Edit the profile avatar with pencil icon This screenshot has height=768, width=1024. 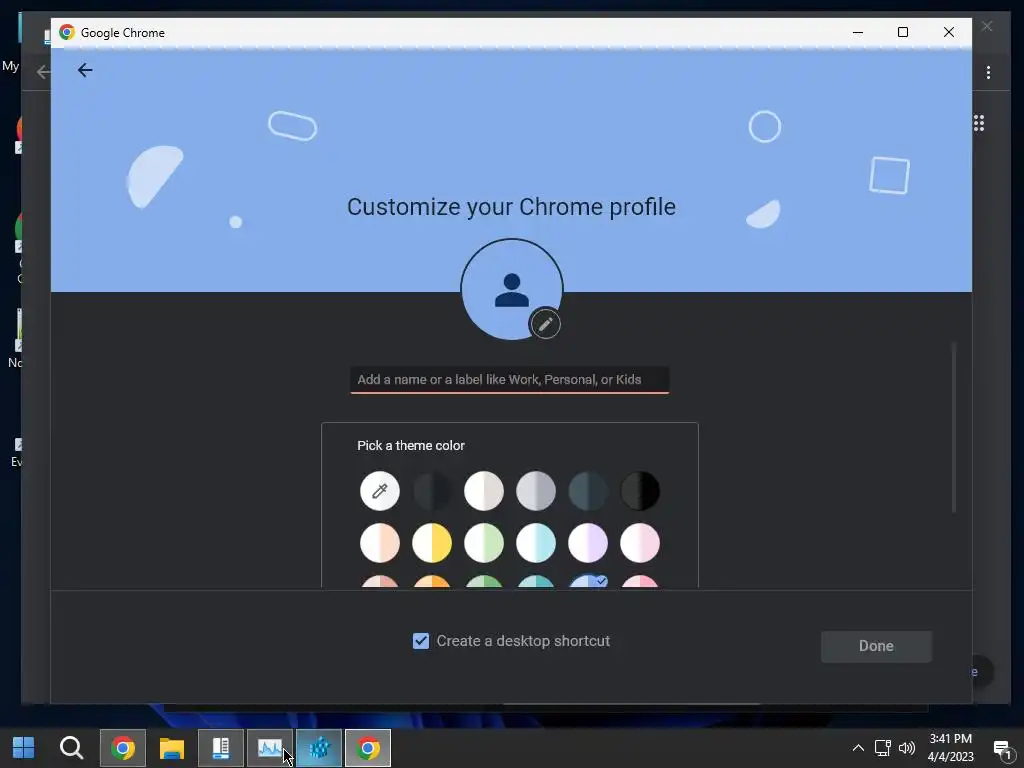(x=545, y=324)
